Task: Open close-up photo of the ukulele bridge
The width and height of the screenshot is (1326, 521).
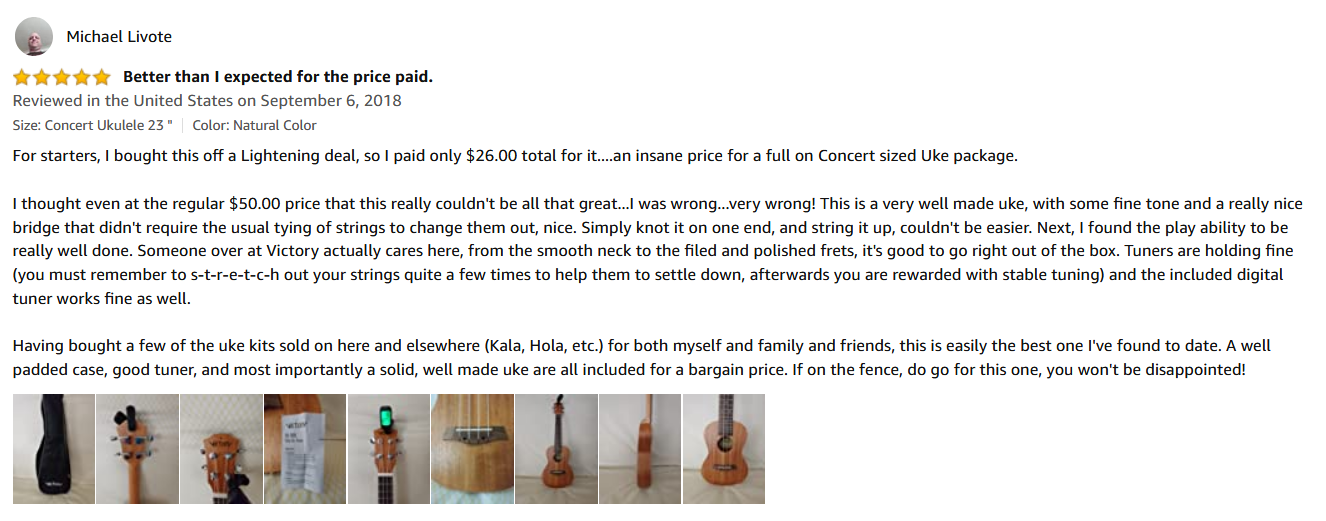Action: coord(473,449)
